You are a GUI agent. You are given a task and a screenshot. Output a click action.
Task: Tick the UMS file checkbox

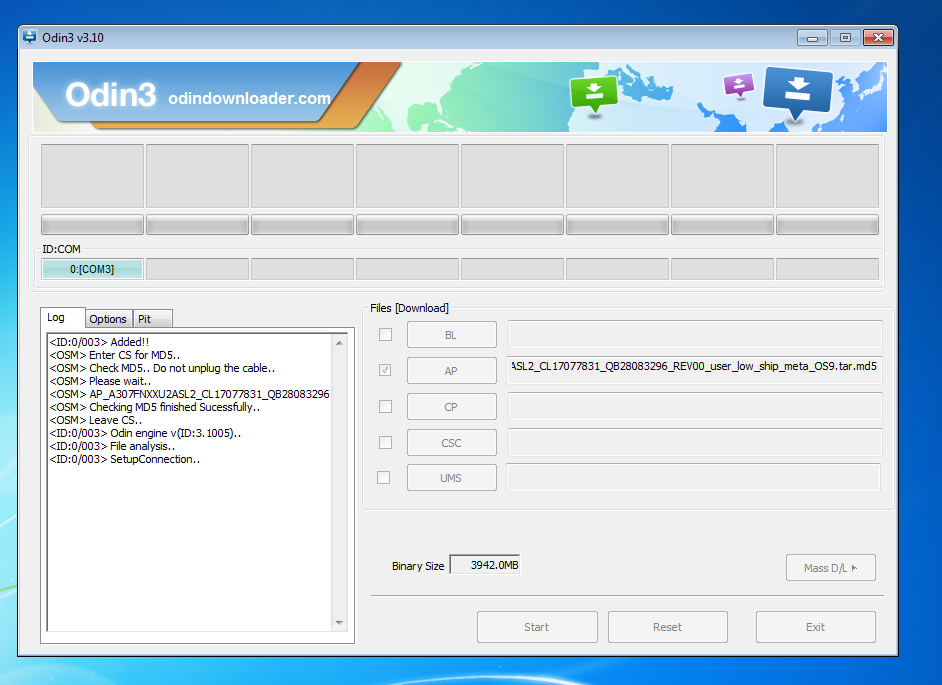(x=383, y=478)
